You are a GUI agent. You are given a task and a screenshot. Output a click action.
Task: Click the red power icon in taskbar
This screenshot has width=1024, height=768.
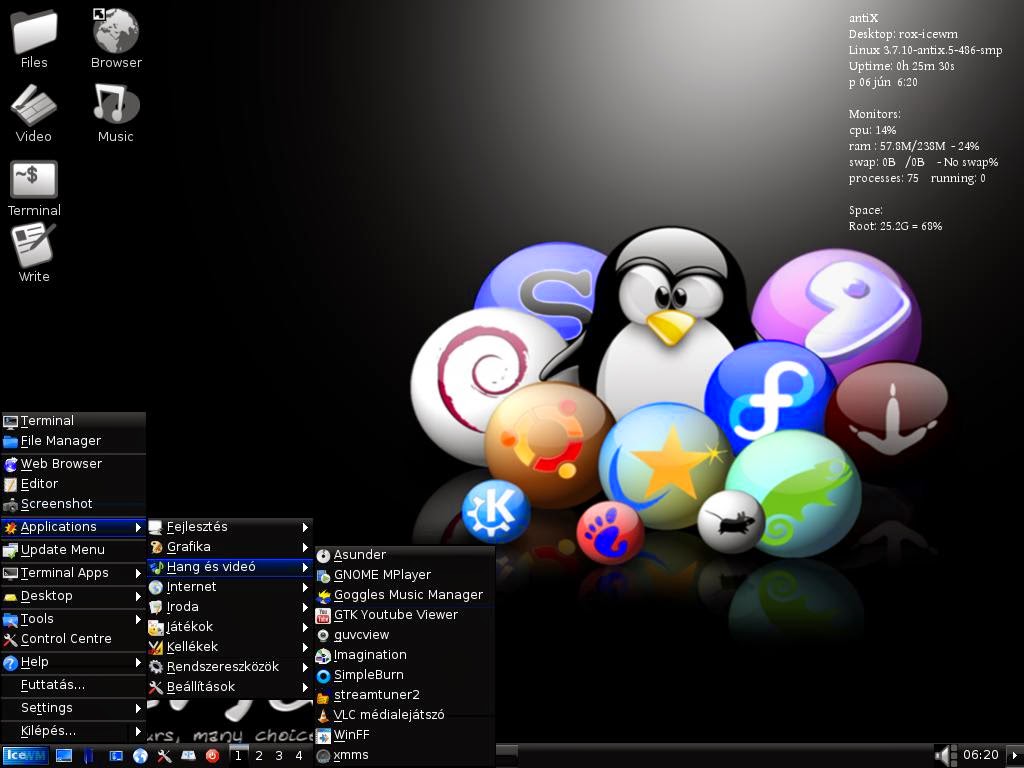[x=212, y=756]
